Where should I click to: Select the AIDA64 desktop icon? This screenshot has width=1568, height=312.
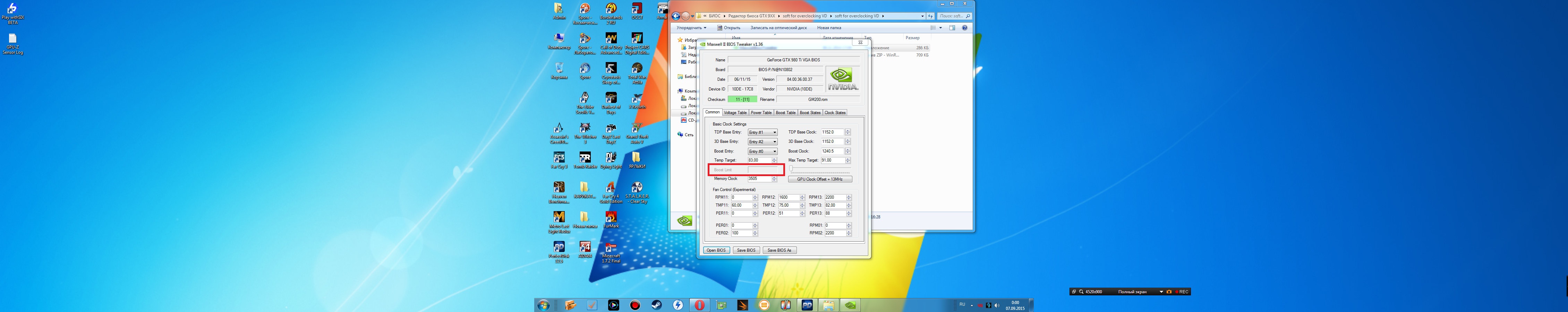click(585, 249)
